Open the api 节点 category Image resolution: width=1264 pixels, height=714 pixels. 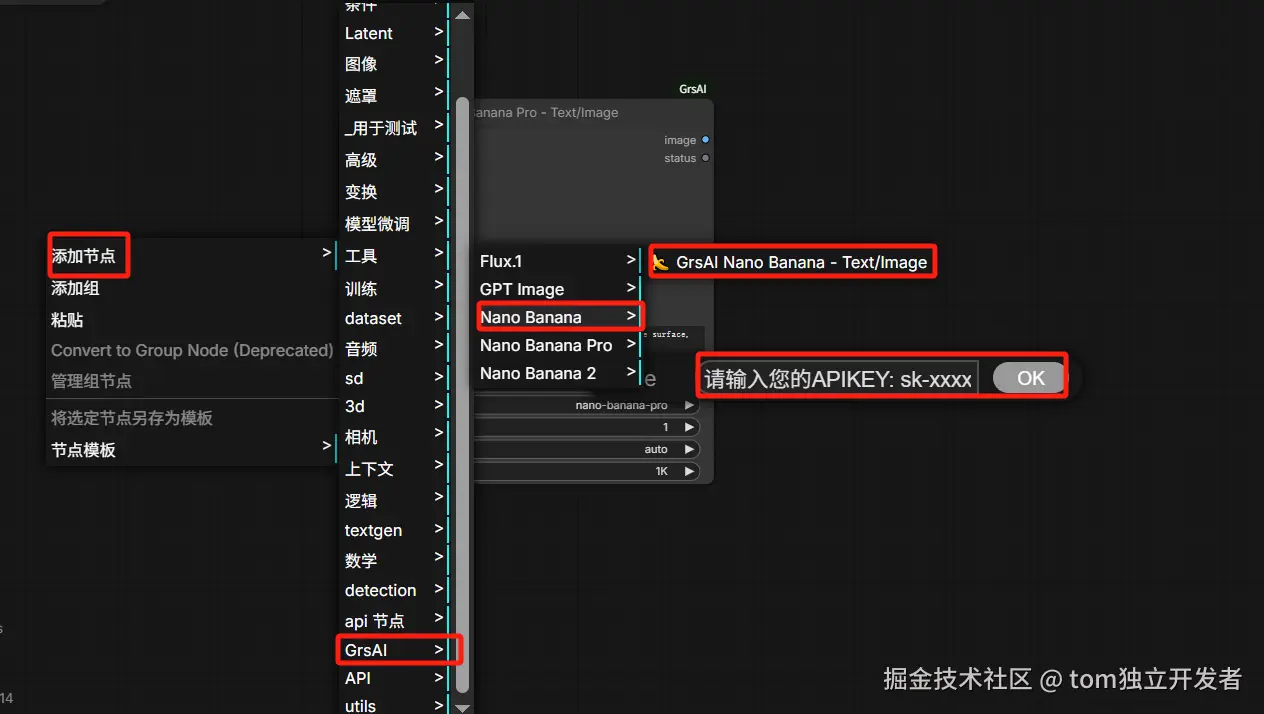coord(394,621)
